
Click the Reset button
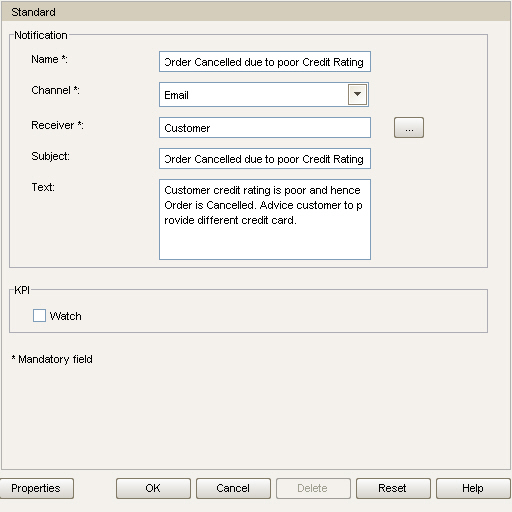[x=393, y=488]
